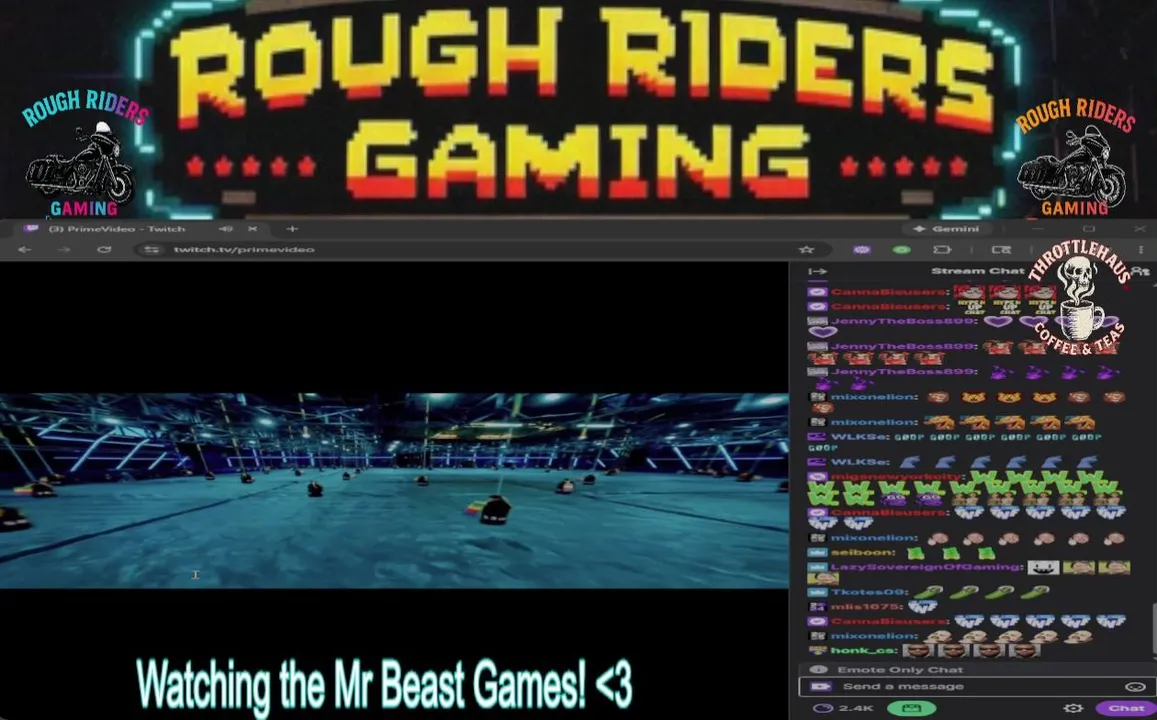Mute the PrimeVideo tab via speaker icon
Viewport: 1157px width, 720px height.
pyautogui.click(x=226, y=229)
